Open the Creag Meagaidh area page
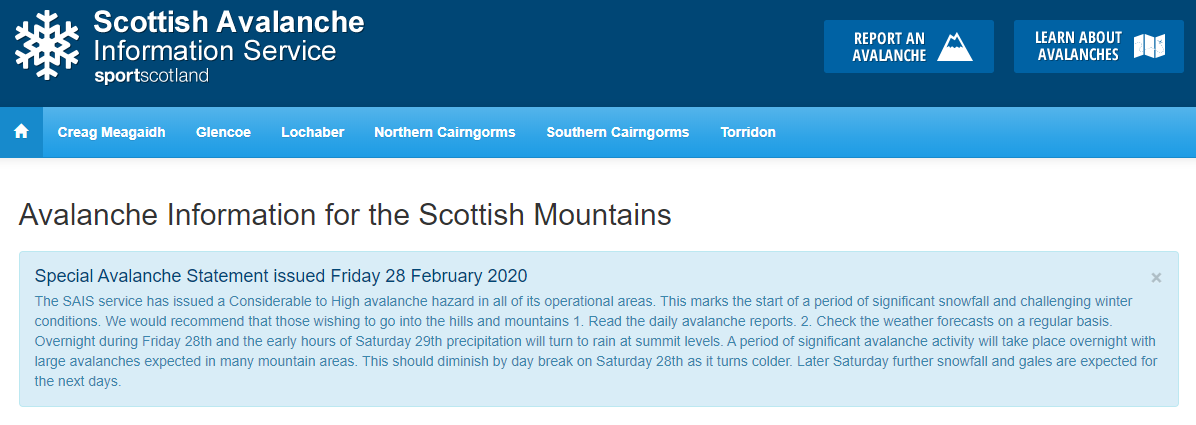This screenshot has height=425, width=1196. [x=111, y=132]
